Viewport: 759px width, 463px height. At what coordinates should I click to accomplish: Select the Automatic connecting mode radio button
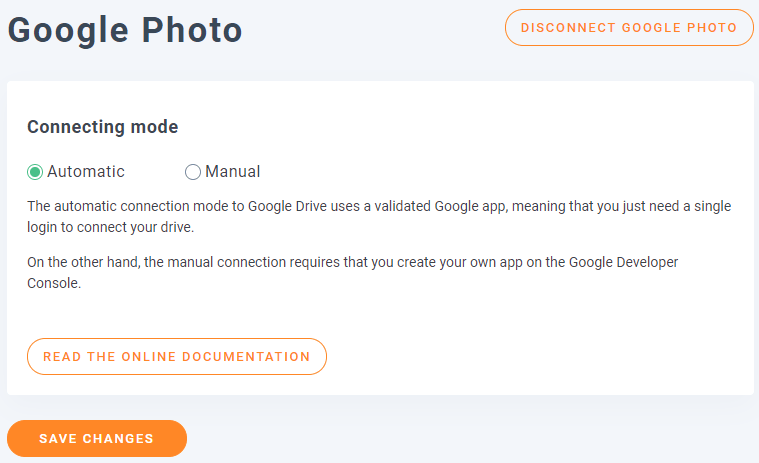(x=35, y=172)
